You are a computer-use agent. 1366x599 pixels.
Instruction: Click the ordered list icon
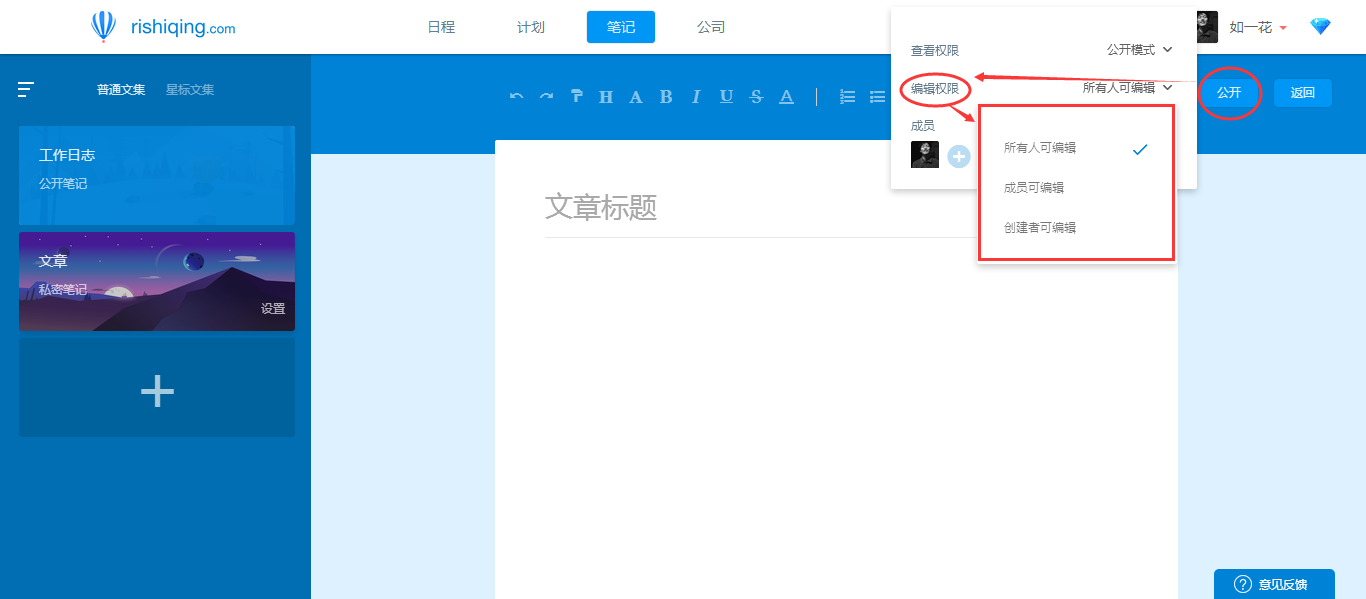[x=847, y=96]
